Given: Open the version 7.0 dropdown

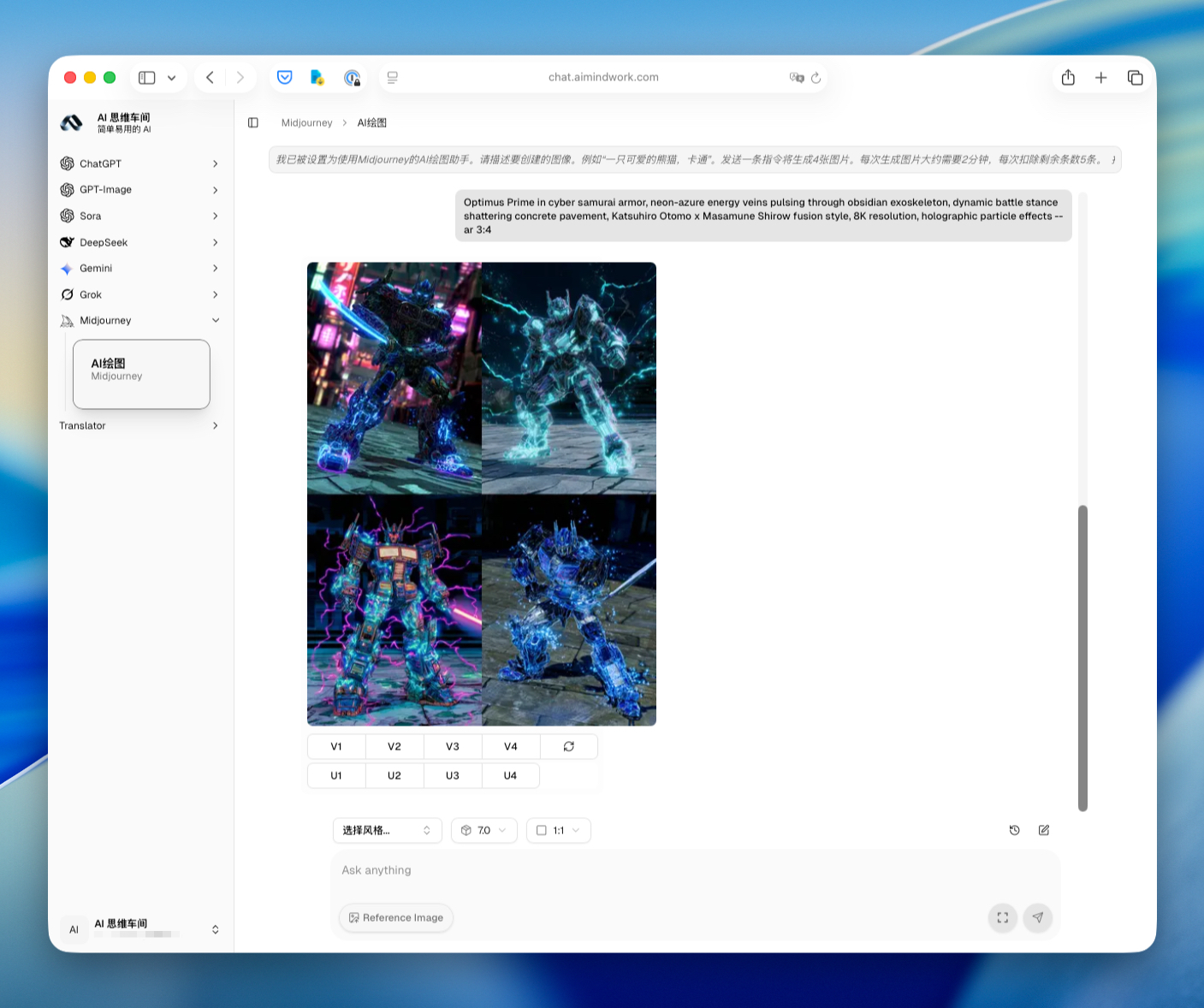Looking at the screenshot, I should (484, 830).
